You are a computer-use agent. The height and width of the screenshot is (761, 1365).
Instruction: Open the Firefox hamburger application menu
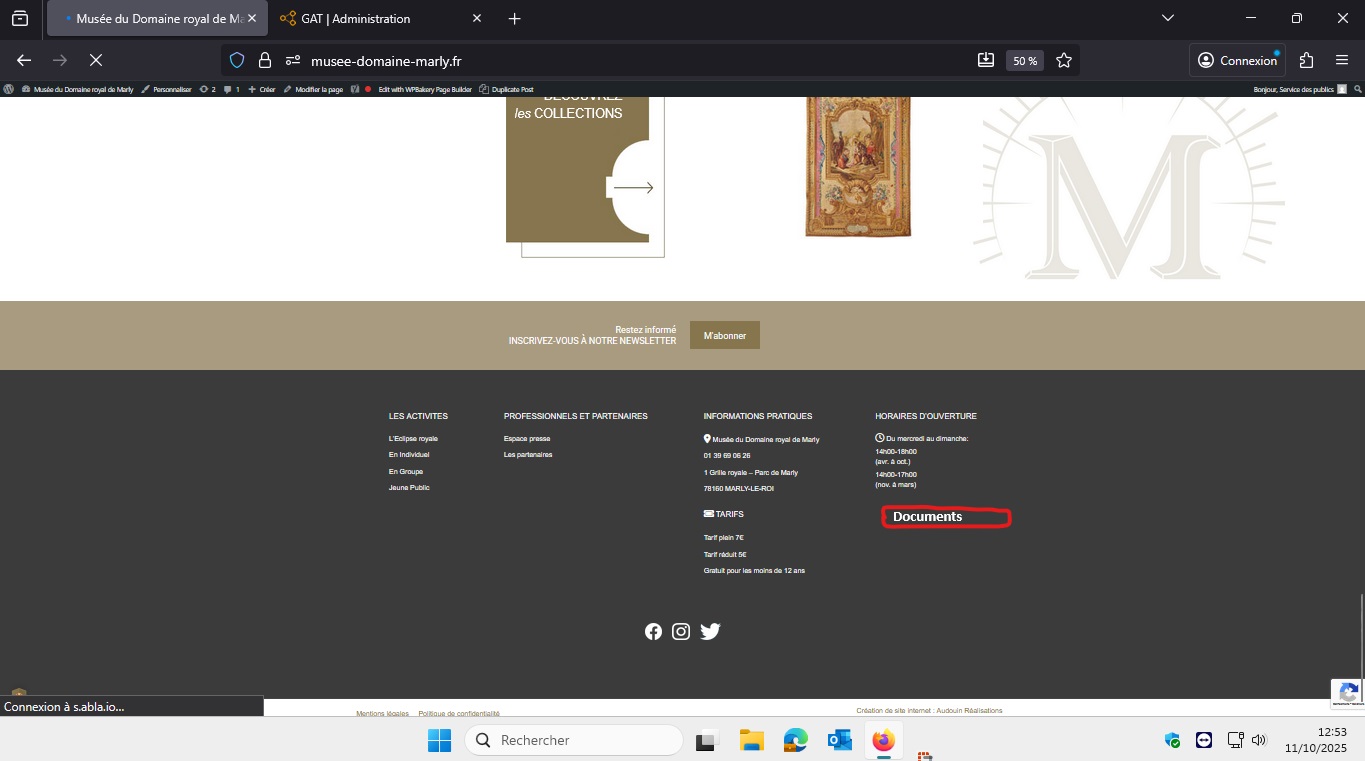1342,60
